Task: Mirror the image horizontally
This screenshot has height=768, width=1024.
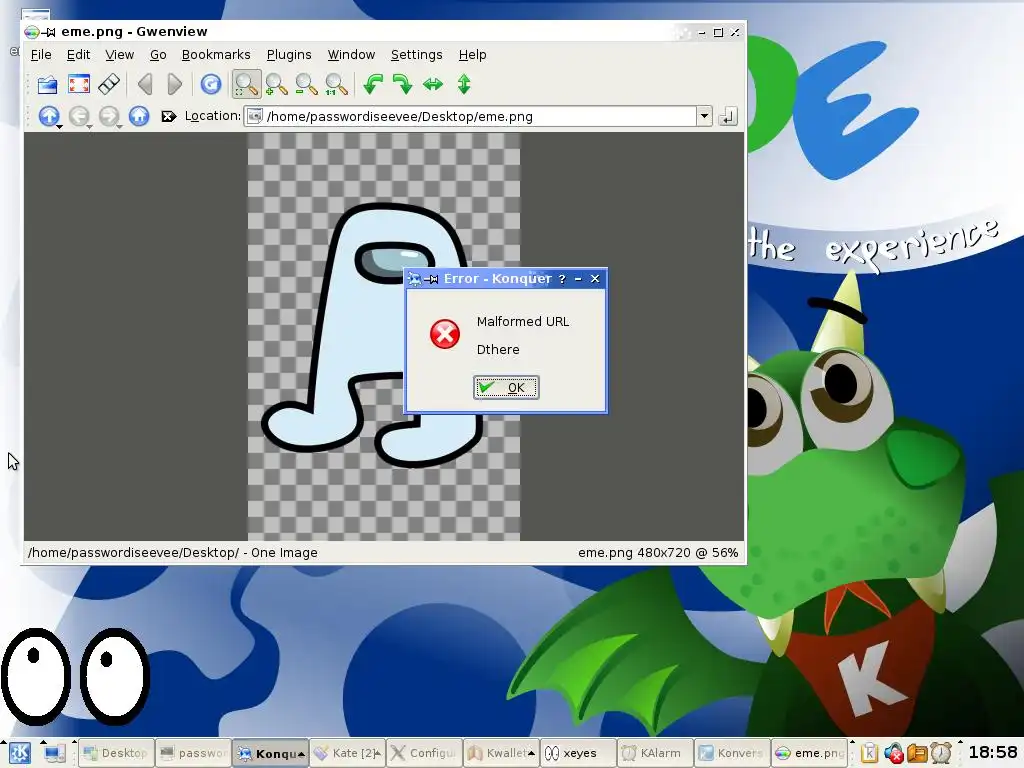Action: (433, 84)
